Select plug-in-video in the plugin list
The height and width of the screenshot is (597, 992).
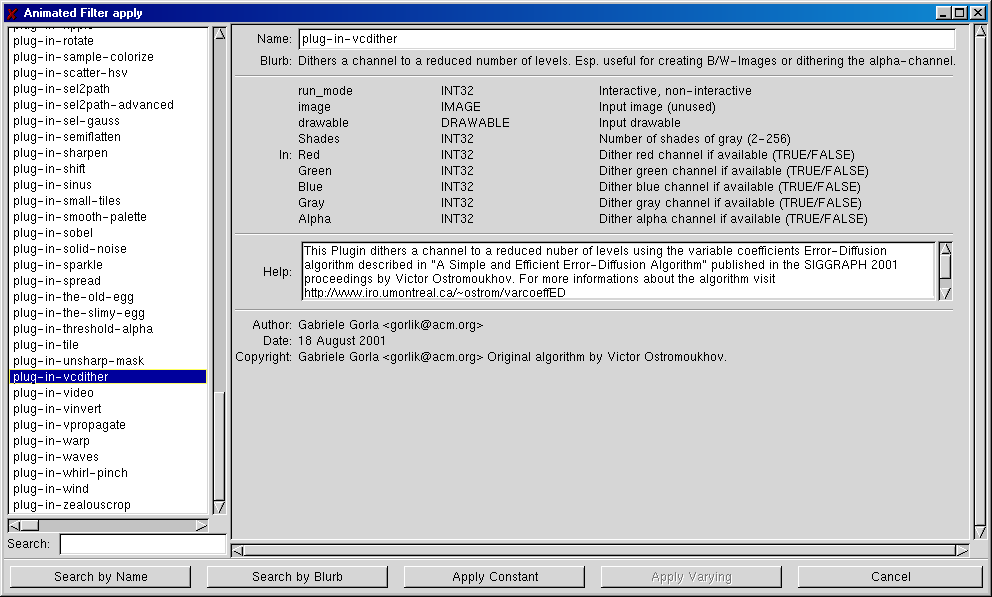[x=54, y=393]
